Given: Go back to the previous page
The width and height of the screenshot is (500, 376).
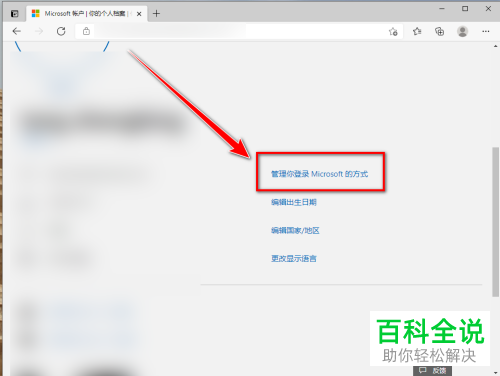Looking at the screenshot, I should pos(17,31).
